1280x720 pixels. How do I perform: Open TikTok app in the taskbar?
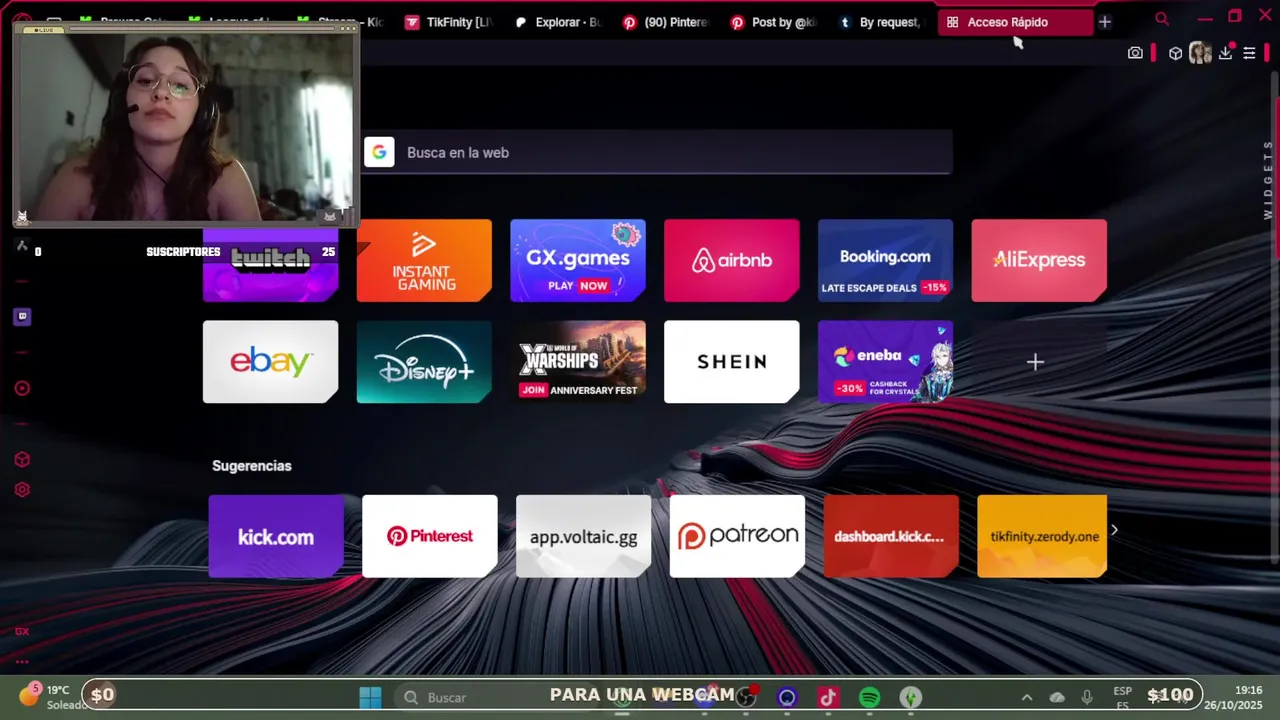pos(828,697)
